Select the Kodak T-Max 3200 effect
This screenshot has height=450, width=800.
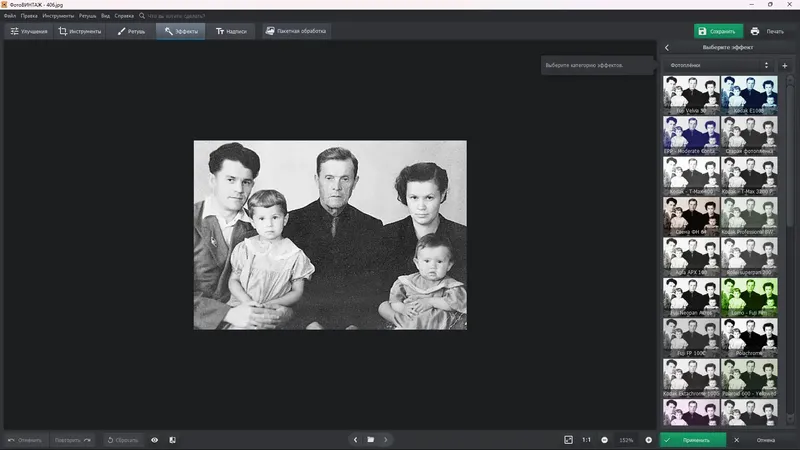749,176
